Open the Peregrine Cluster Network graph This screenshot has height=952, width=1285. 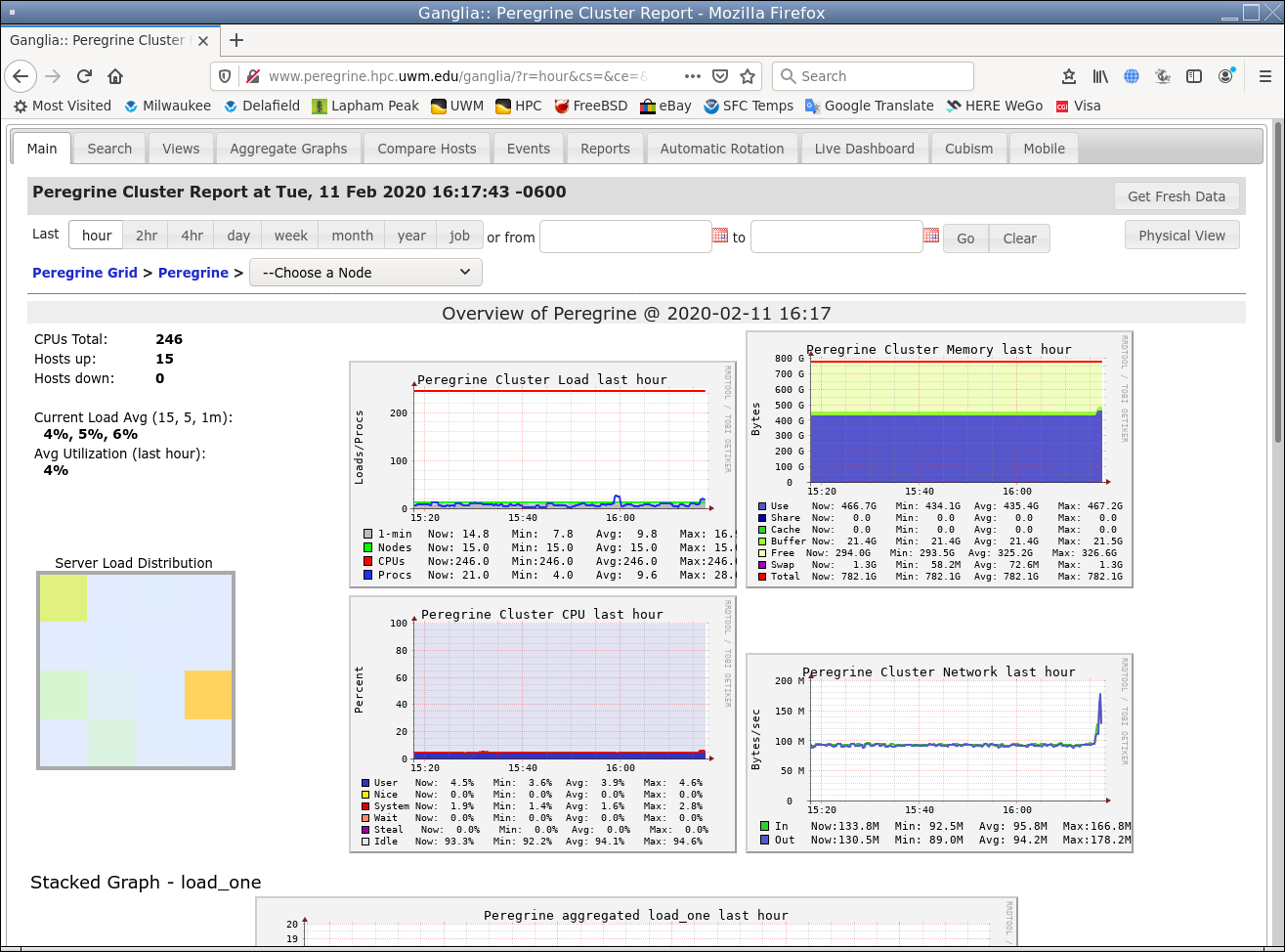(x=939, y=753)
